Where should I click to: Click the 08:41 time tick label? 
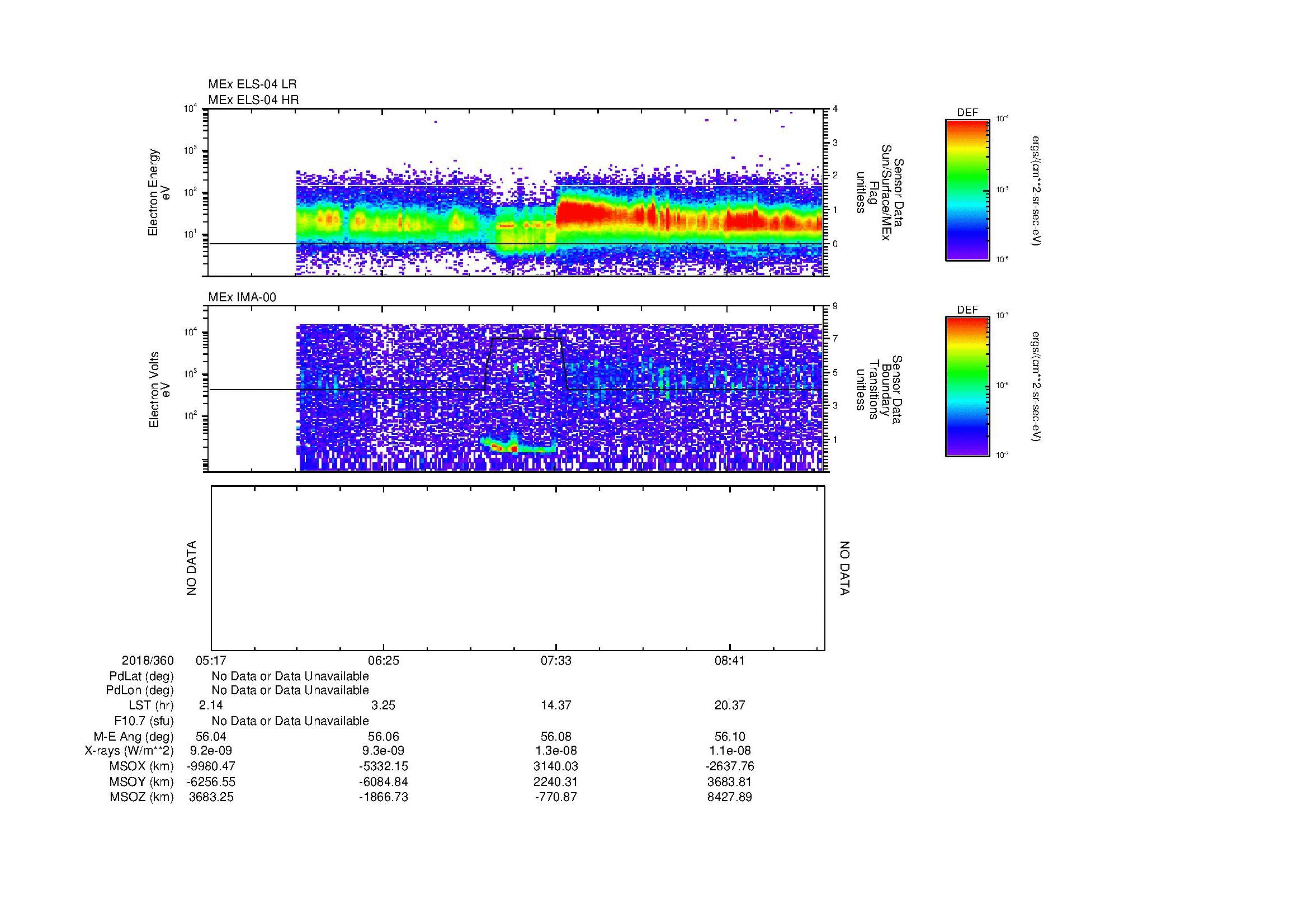730,660
